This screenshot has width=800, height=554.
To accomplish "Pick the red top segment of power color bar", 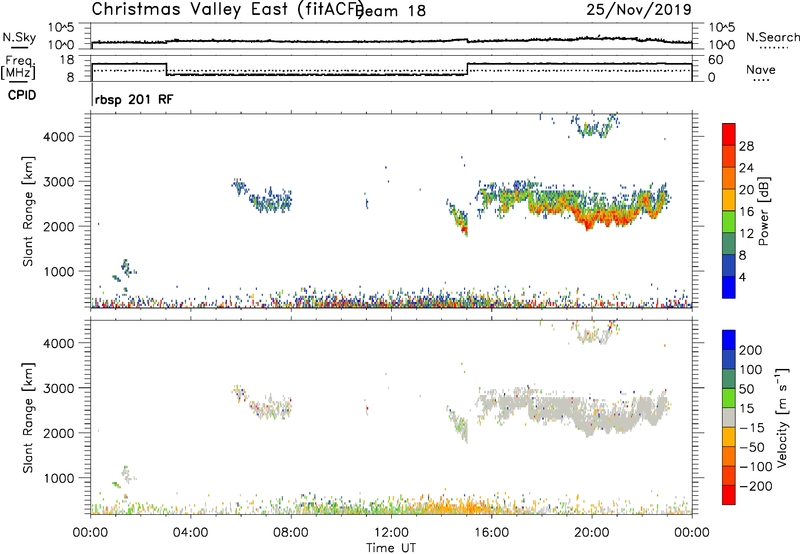I will (729, 135).
